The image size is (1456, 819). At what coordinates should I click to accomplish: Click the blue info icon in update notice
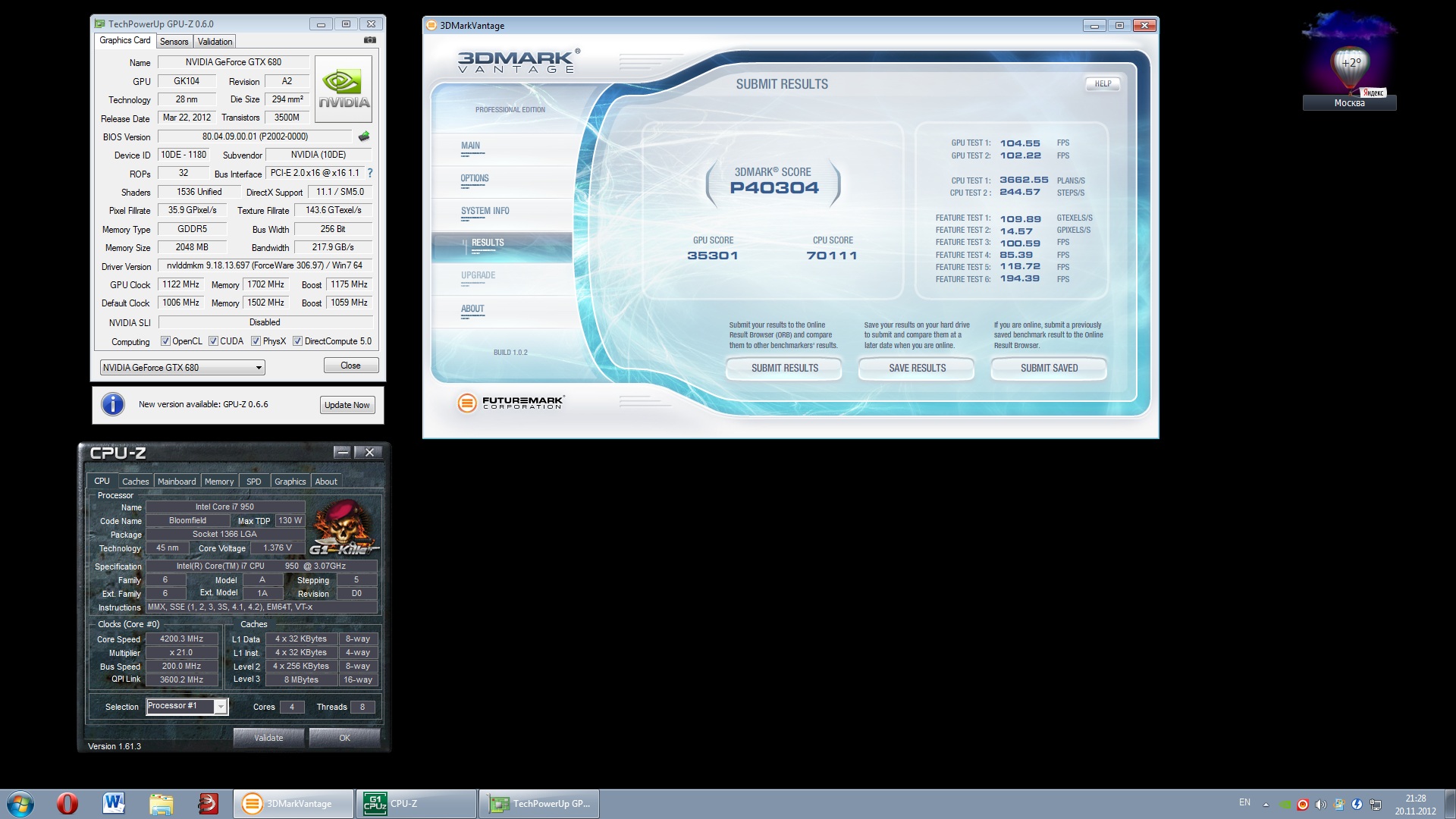click(113, 404)
